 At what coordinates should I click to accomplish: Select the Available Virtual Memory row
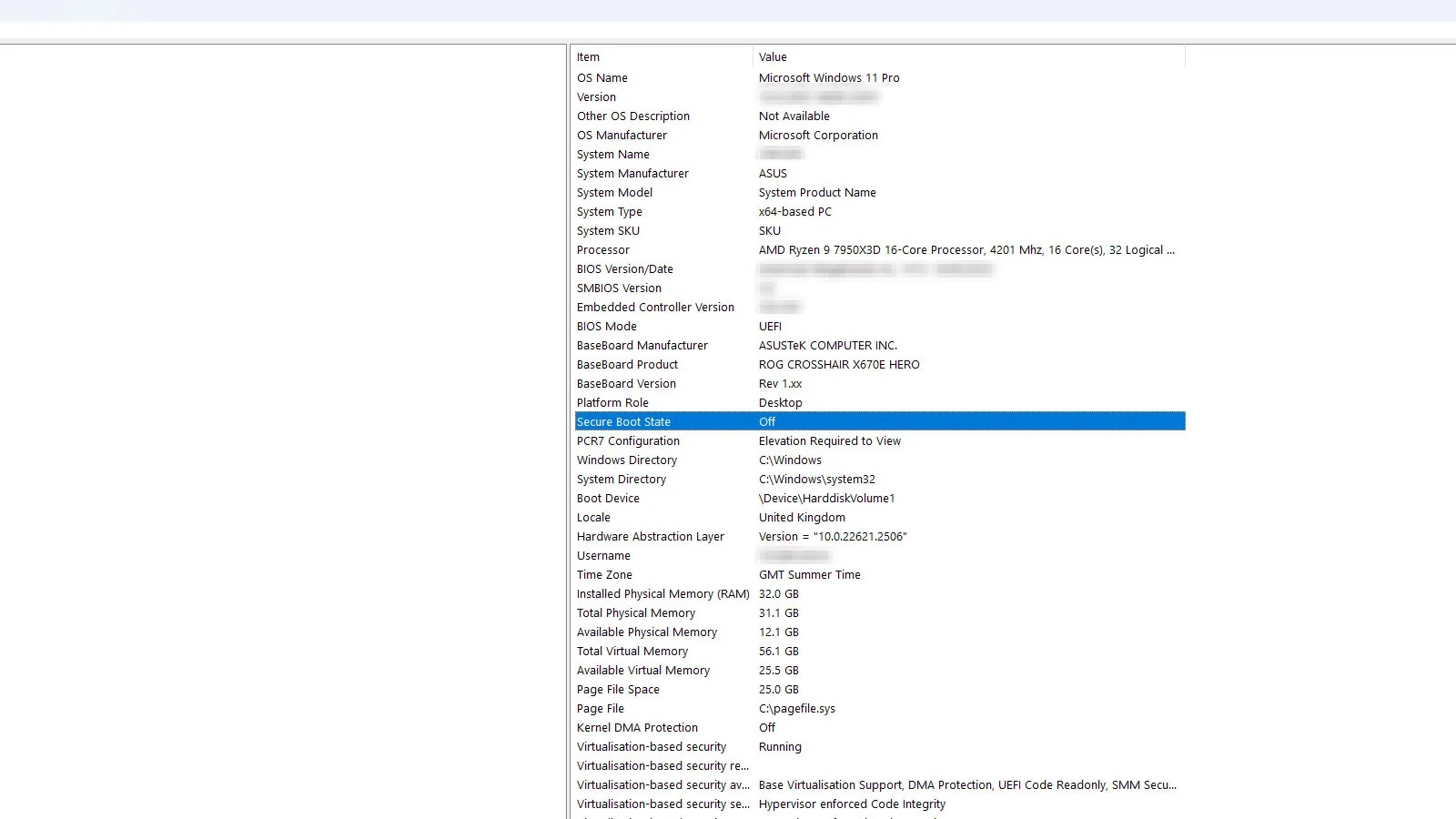[x=880, y=670]
